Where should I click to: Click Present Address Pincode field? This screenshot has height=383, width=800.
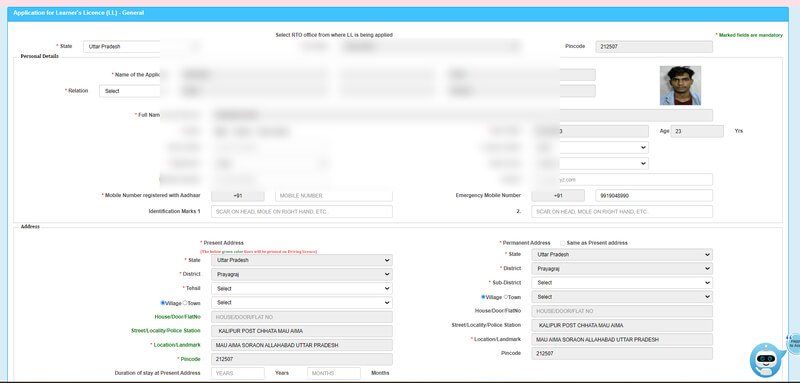pos(302,360)
